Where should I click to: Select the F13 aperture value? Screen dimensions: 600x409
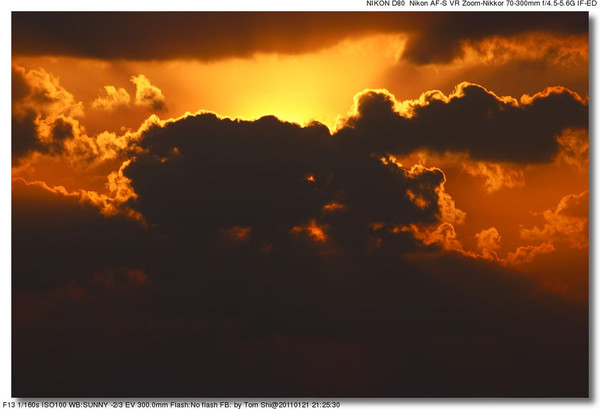8,404
